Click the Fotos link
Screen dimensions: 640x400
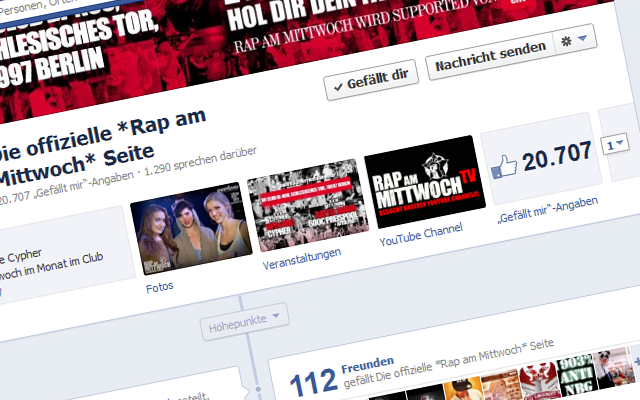pyautogui.click(x=160, y=287)
